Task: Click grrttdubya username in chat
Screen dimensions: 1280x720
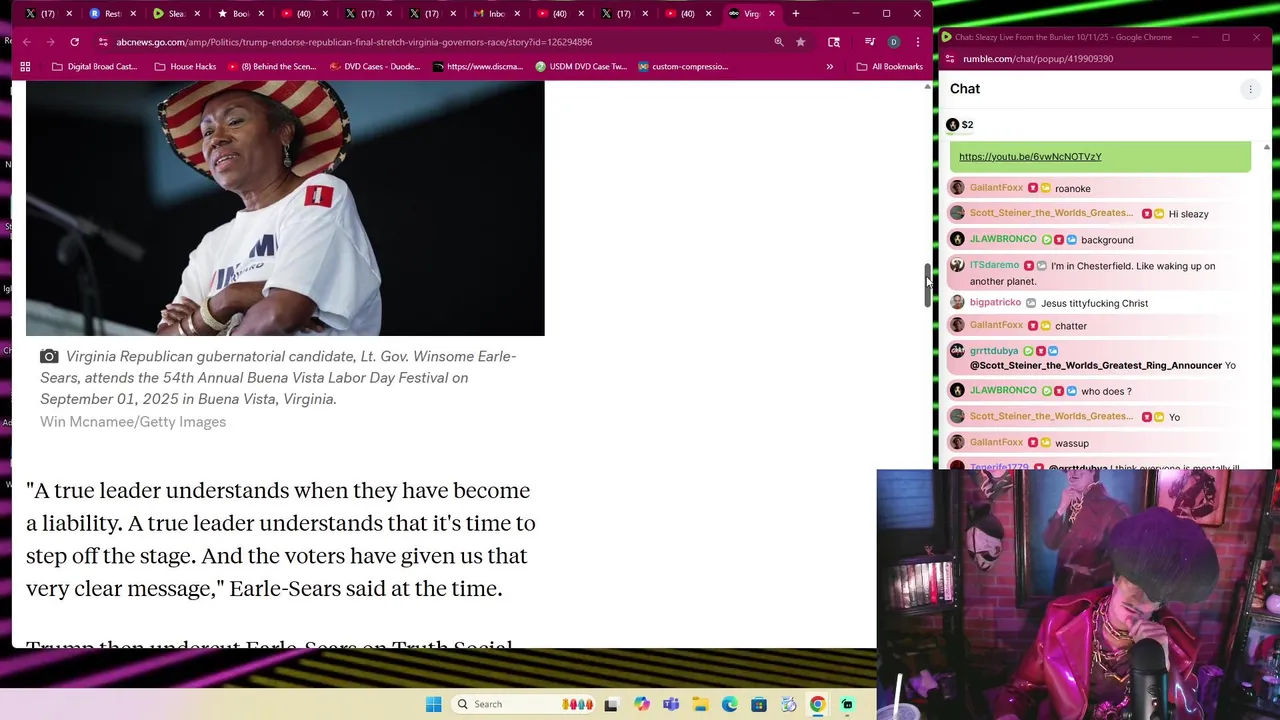Action: [x=994, y=351]
